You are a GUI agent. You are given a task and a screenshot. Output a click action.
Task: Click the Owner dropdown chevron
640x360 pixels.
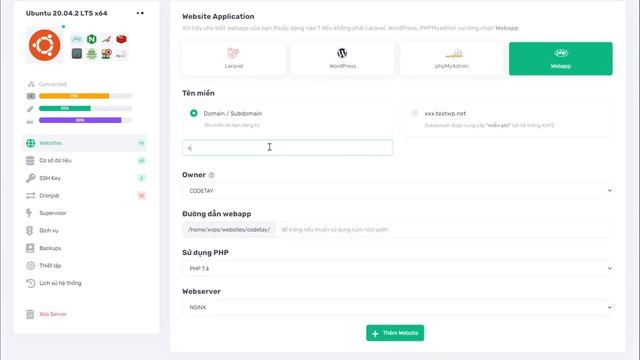coord(609,191)
